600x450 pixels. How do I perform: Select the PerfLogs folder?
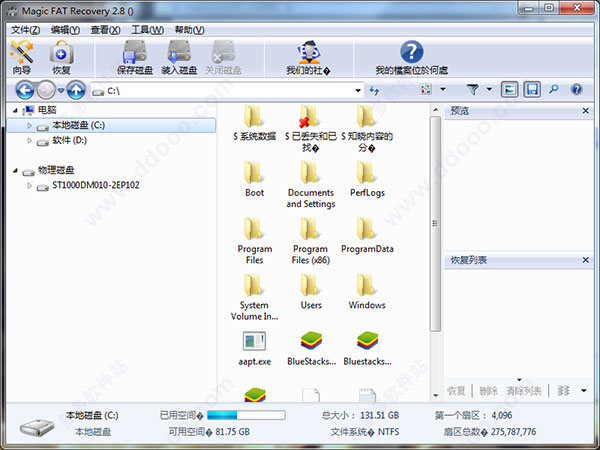click(367, 179)
